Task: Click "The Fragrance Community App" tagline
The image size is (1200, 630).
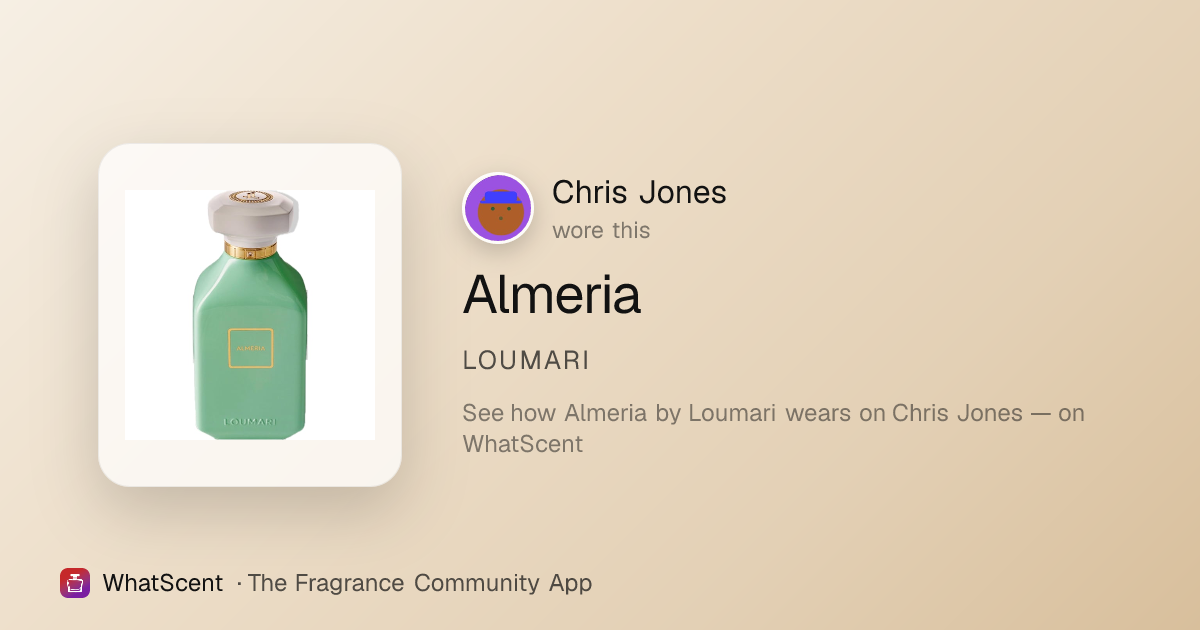Action: pyautogui.click(x=419, y=583)
